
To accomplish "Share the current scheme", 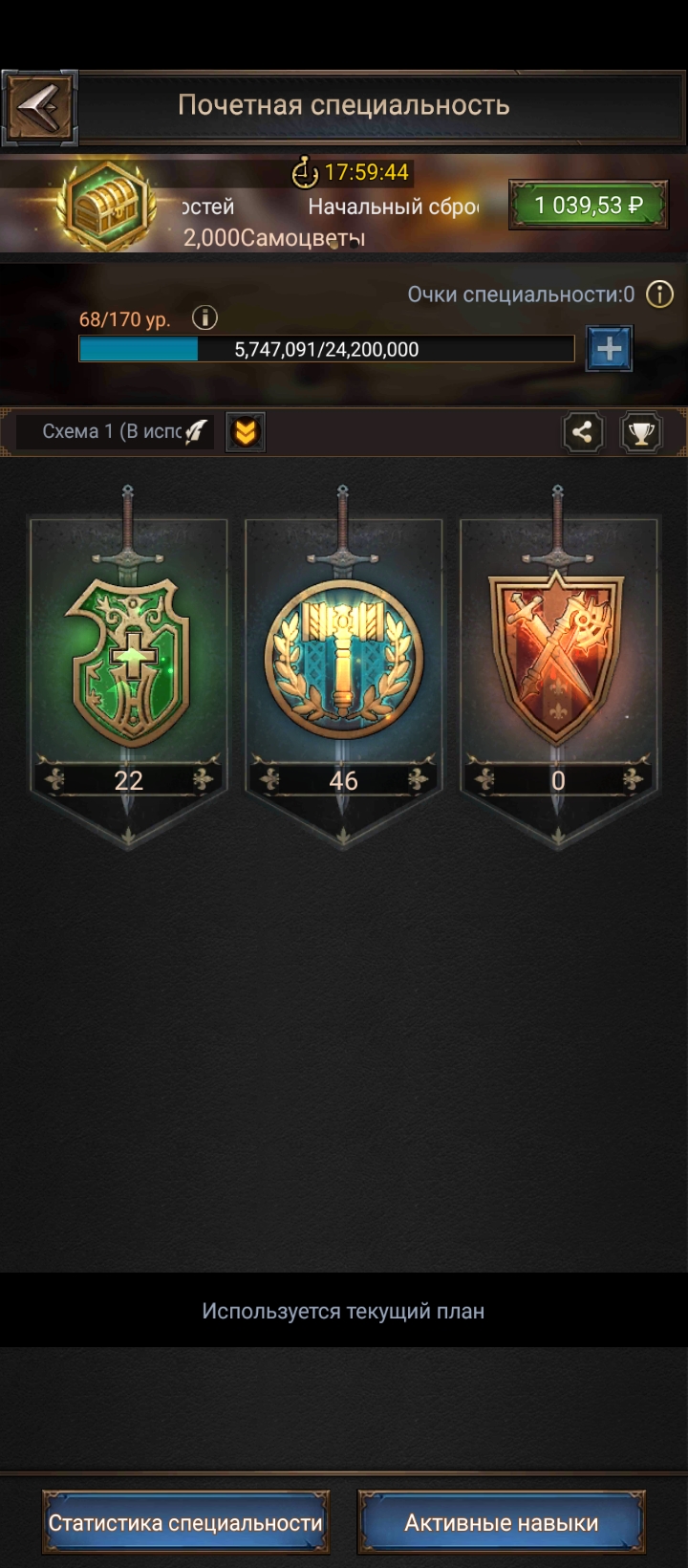I will 583,432.
